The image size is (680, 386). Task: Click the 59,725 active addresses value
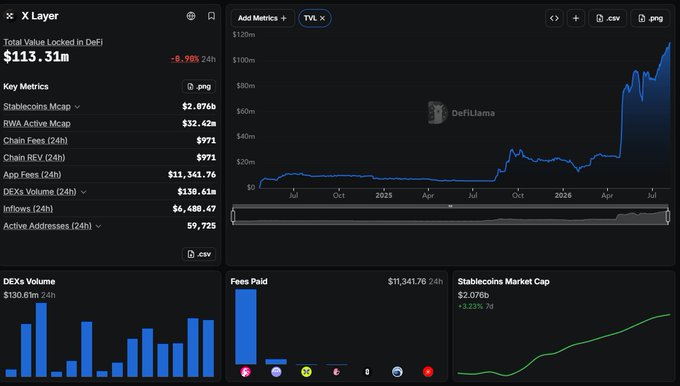tap(202, 226)
